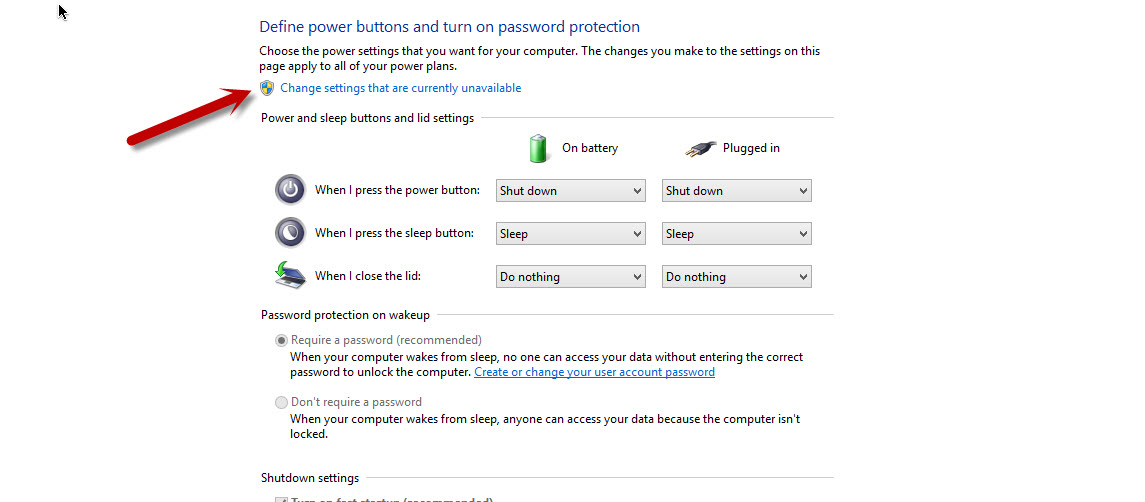Click the UAC shield icon beside Change settings

tap(267, 88)
